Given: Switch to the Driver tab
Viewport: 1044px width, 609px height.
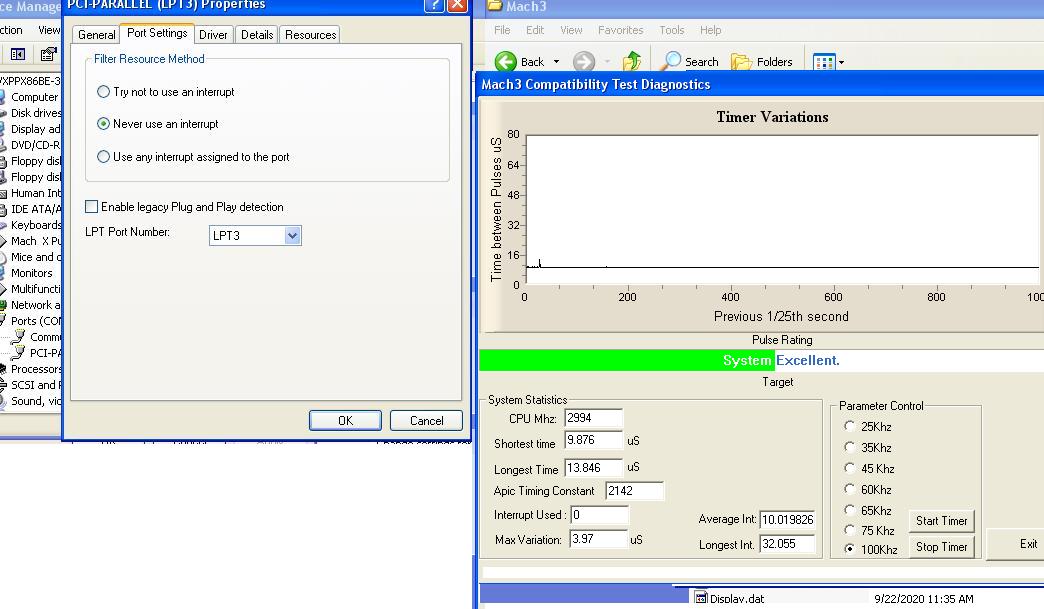Looking at the screenshot, I should pyautogui.click(x=213, y=34).
